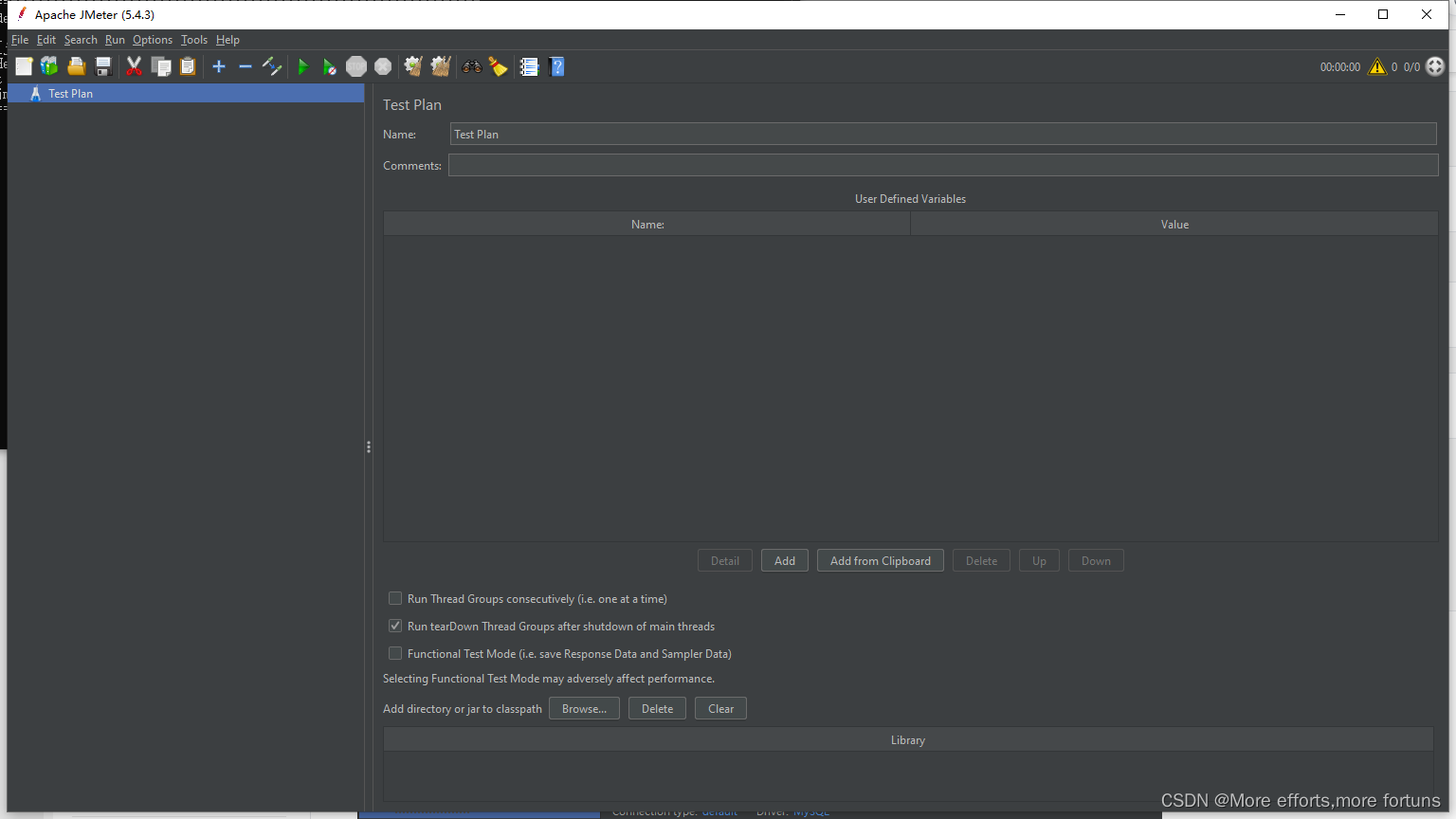The height and width of the screenshot is (819, 1456).
Task: Click the classpath Delete button beside Browse
Action: pos(657,708)
